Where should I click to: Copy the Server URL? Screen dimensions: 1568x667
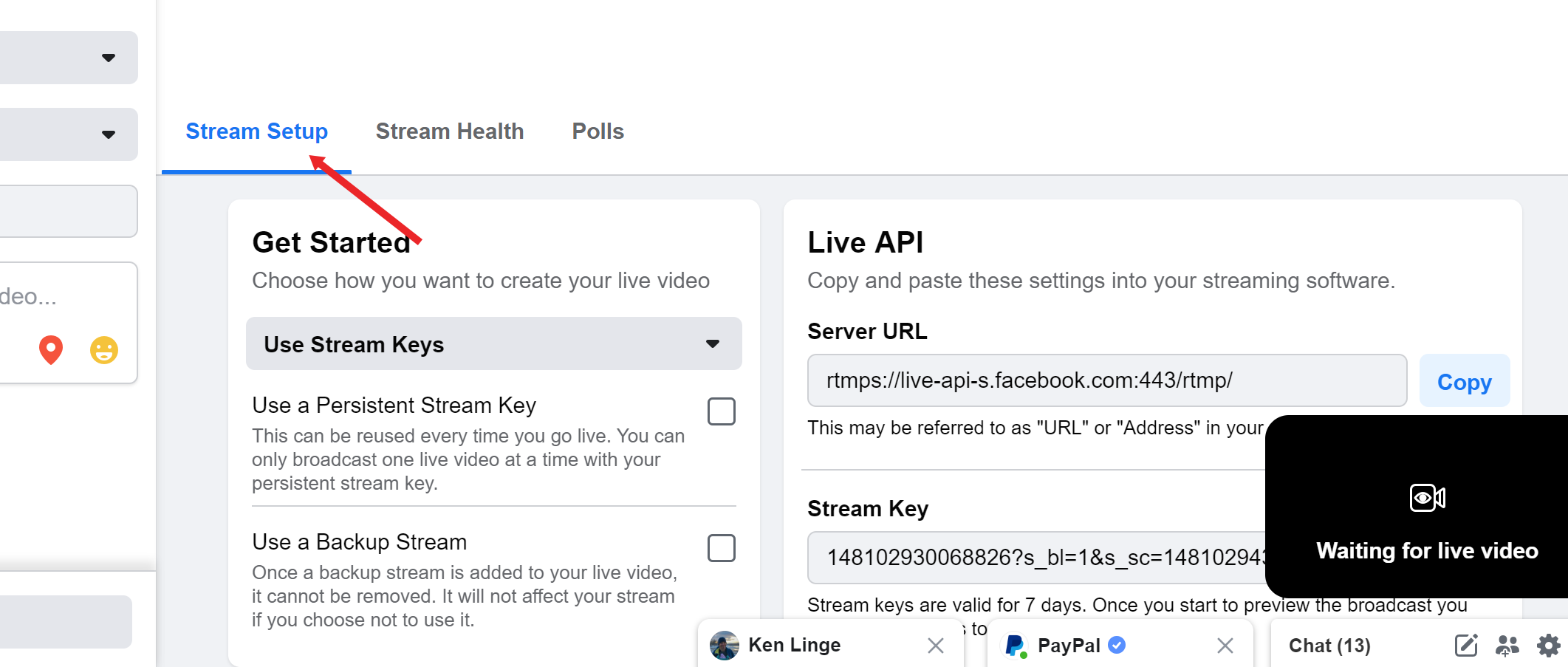pyautogui.click(x=1464, y=381)
